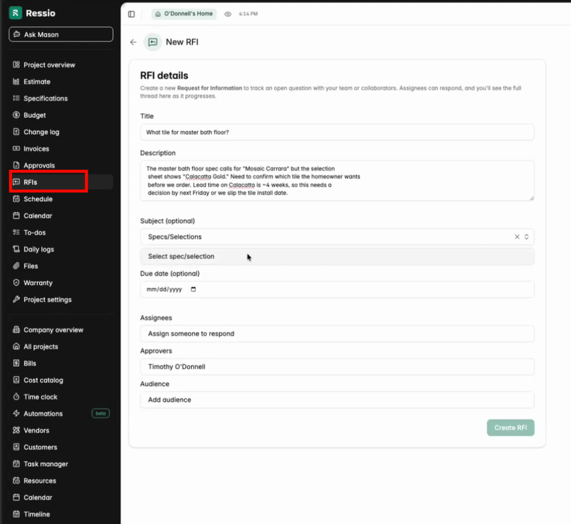Click the Warranty shield icon
The width and height of the screenshot is (571, 524).
pyautogui.click(x=16, y=283)
